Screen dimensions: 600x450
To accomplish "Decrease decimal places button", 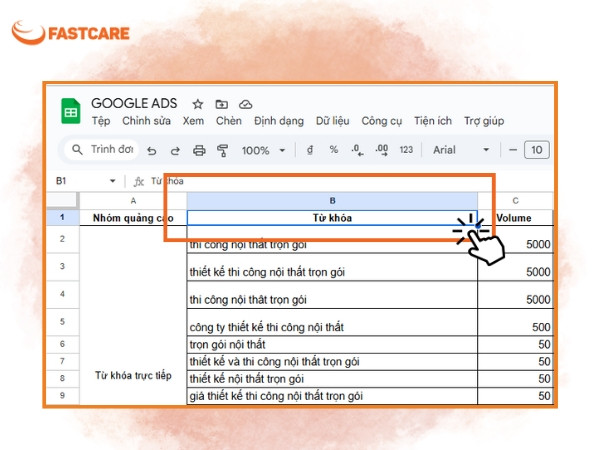I will pyautogui.click(x=357, y=150).
